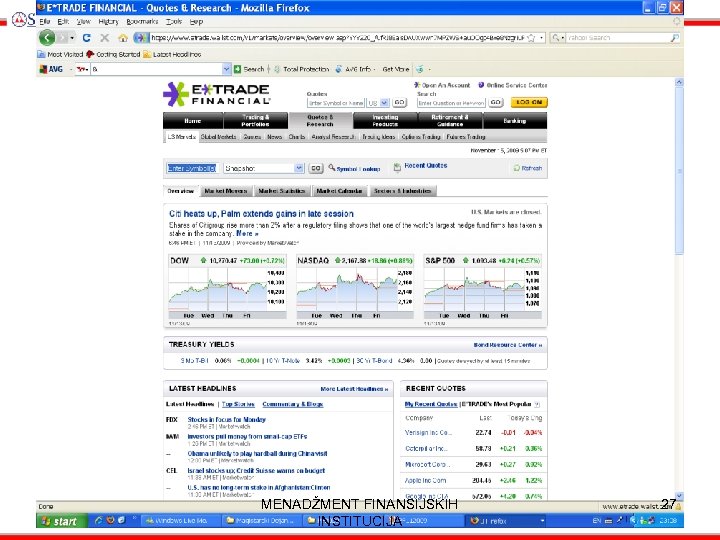720x540 pixels.
Task: Open the History menu
Action: [108, 22]
